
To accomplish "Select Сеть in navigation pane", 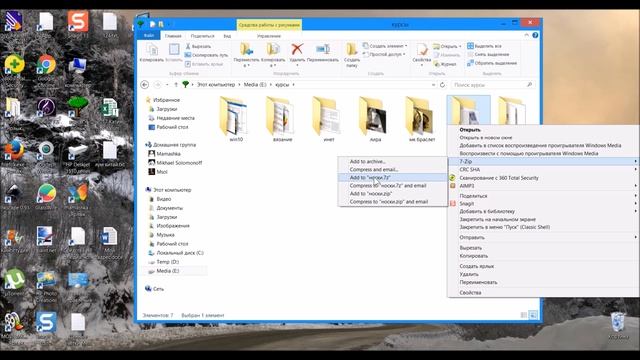I will [x=158, y=289].
